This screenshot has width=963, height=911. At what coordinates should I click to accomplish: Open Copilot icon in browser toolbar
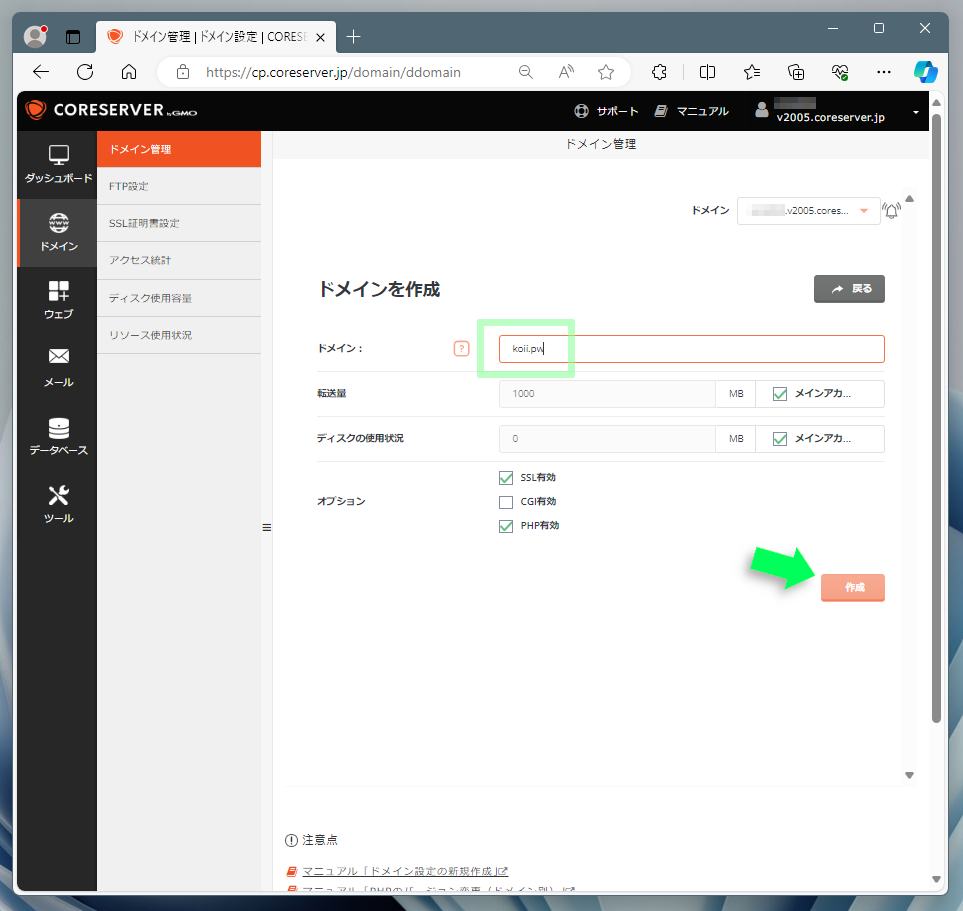[x=926, y=72]
